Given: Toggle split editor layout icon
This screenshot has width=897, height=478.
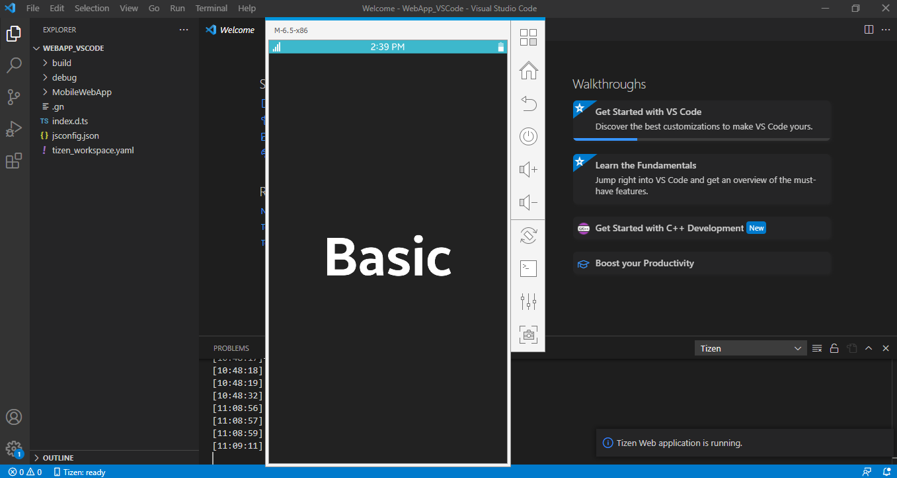Looking at the screenshot, I should coord(868,30).
